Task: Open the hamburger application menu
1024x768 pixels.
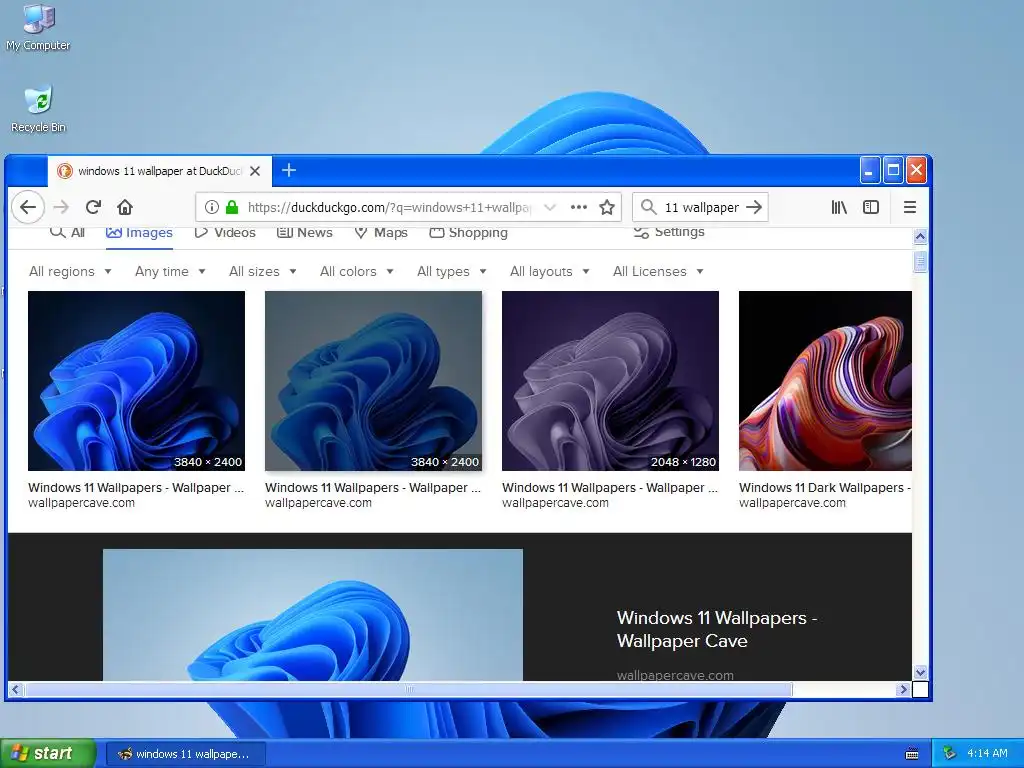Action: tap(910, 208)
